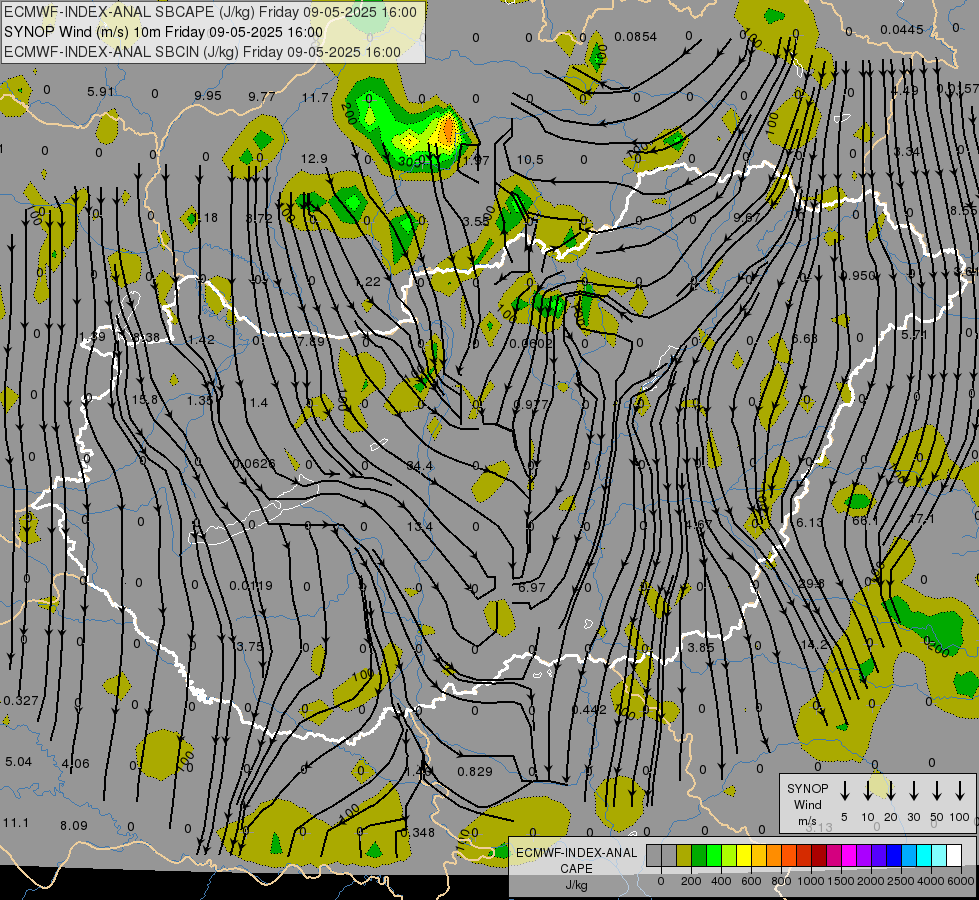The image size is (979, 900).
Task: Pick the magenta CAPE legend swatch
Action: 849,855
